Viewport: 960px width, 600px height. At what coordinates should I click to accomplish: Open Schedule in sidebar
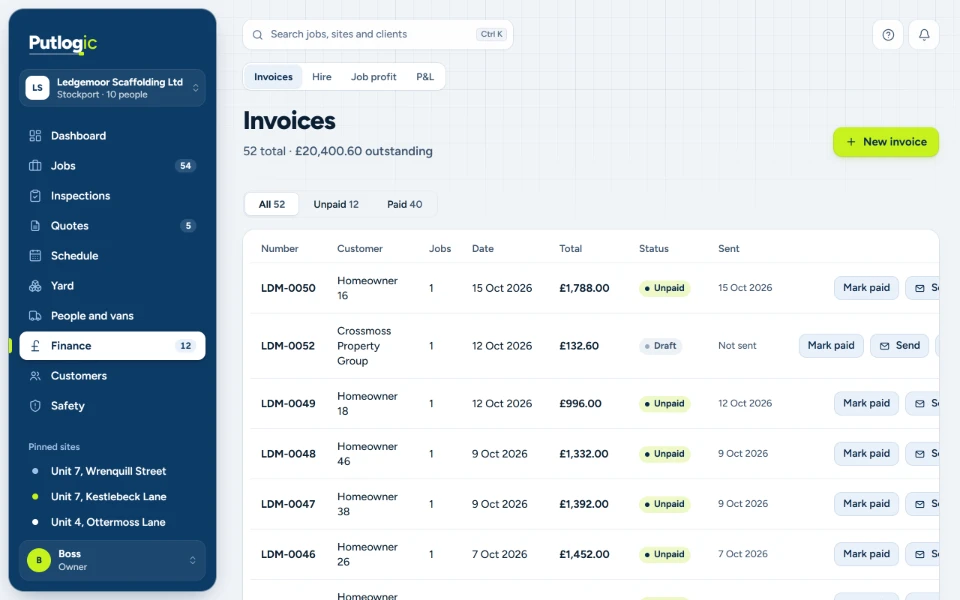click(113, 256)
